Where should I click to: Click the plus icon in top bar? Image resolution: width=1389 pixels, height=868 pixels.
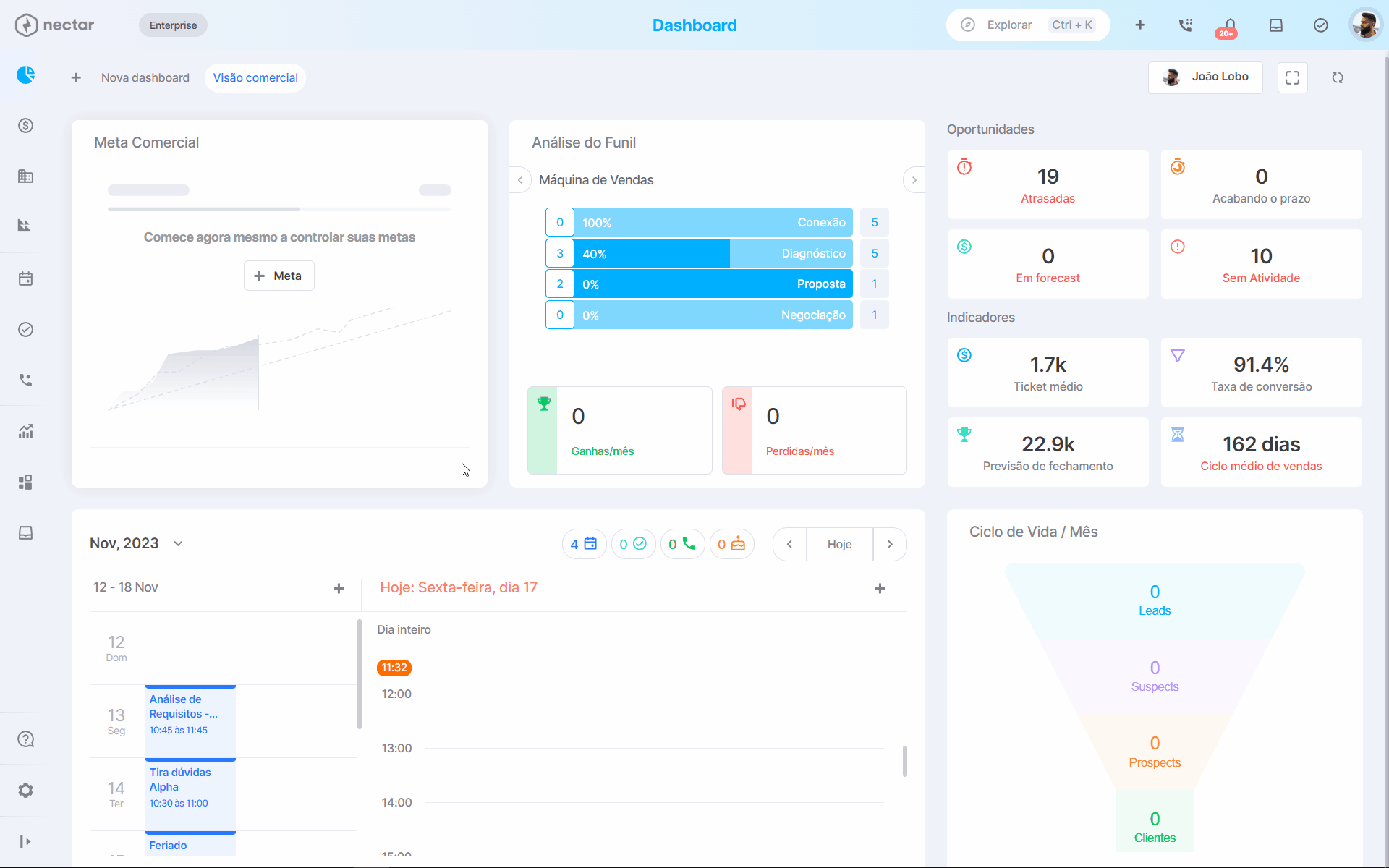pyautogui.click(x=1140, y=25)
